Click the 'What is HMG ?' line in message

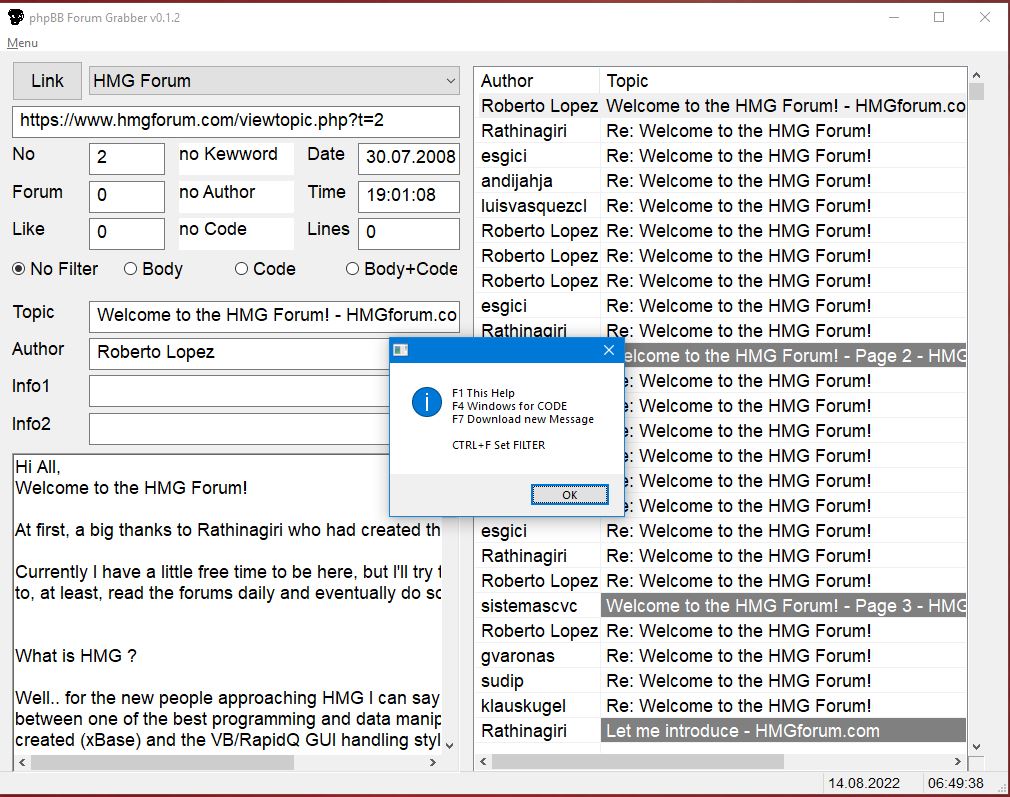[76, 656]
